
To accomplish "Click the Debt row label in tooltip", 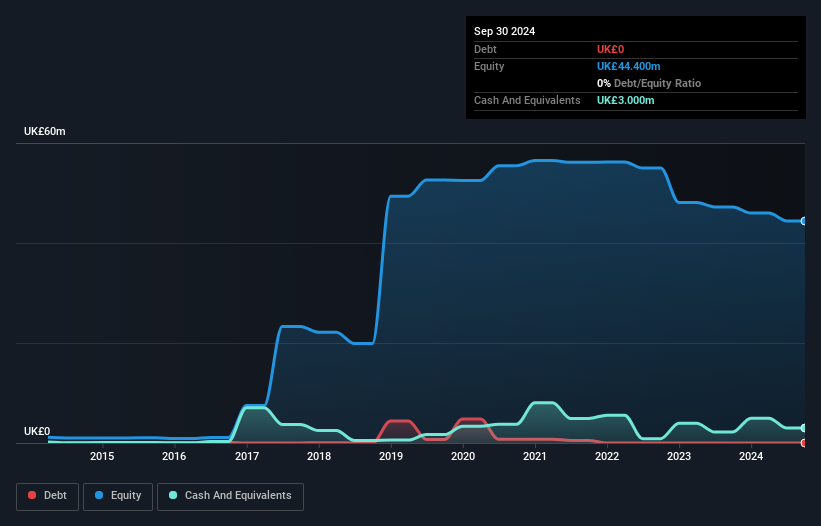I will point(485,49).
